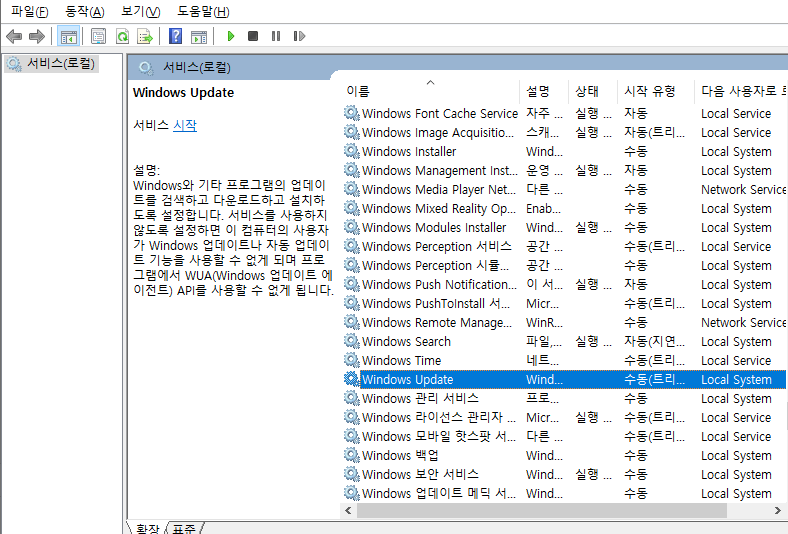Select Windows Perception 시뮬 service name
This screenshot has height=534, width=788.
[x=435, y=265]
